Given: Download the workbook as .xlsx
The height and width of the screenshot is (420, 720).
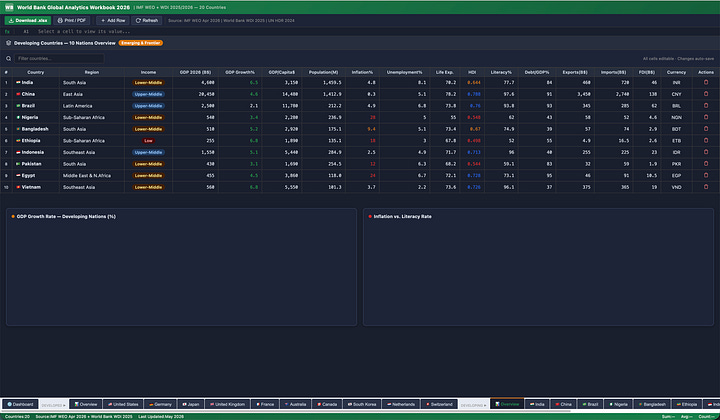Looking at the screenshot, I should [x=28, y=20].
